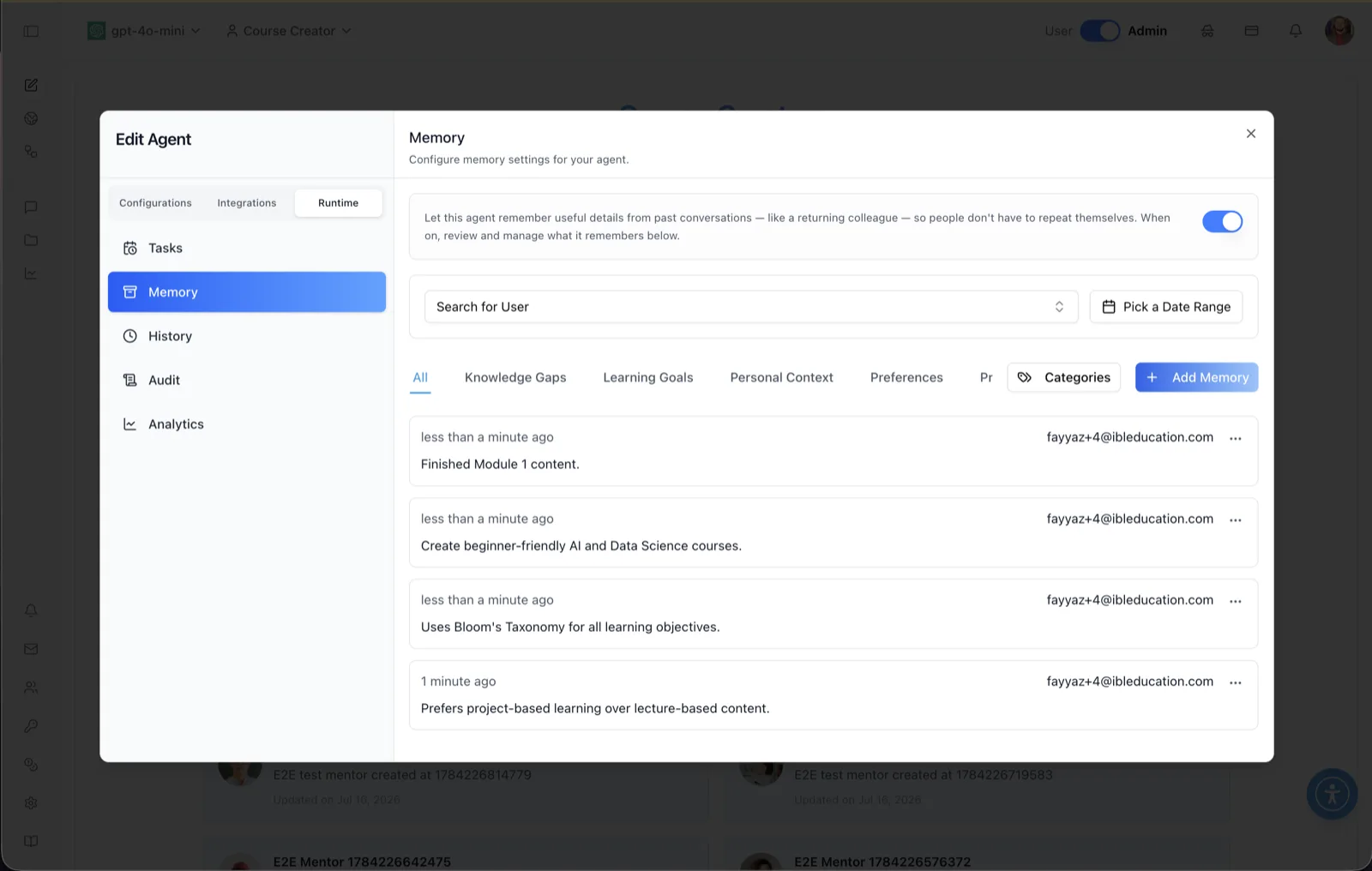Open the gpt-4o-mini model dropdown

(145, 31)
